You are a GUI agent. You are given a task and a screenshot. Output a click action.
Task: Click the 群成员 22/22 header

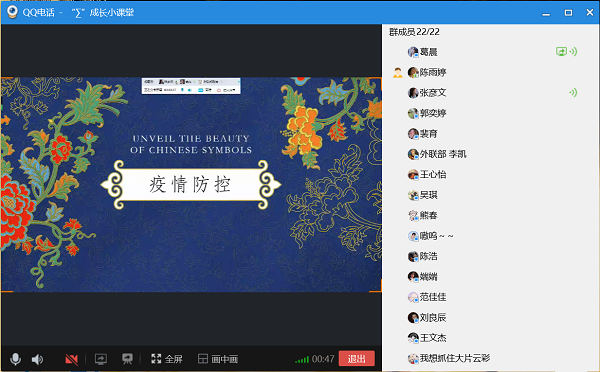414,32
